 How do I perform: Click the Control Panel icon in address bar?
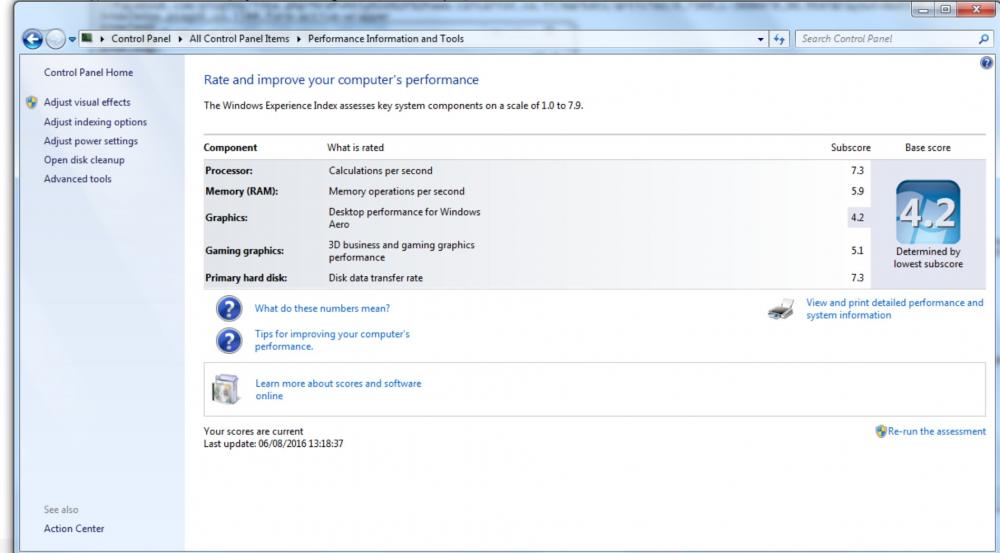(x=87, y=38)
